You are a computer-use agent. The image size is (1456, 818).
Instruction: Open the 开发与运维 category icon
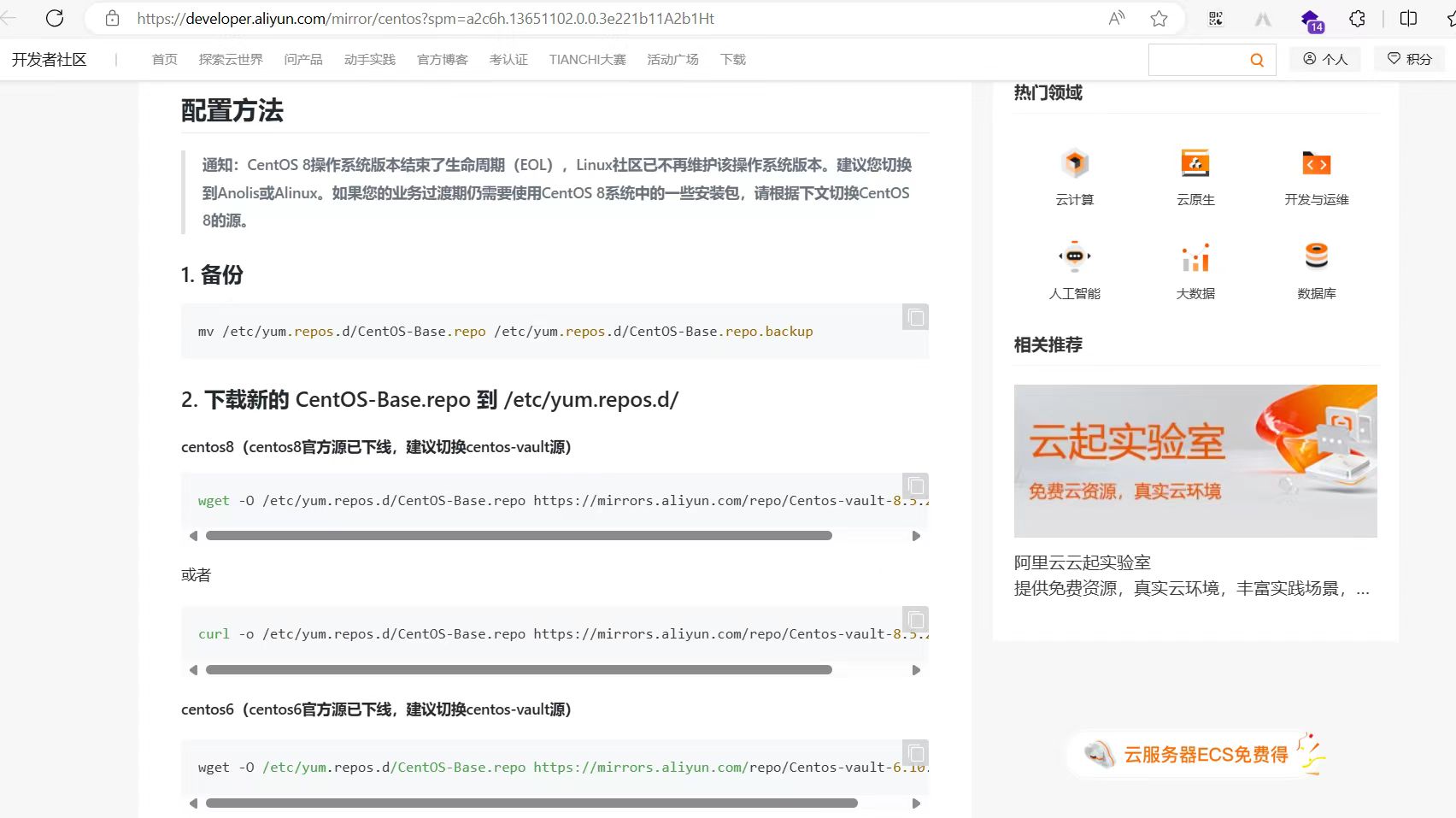tap(1316, 163)
